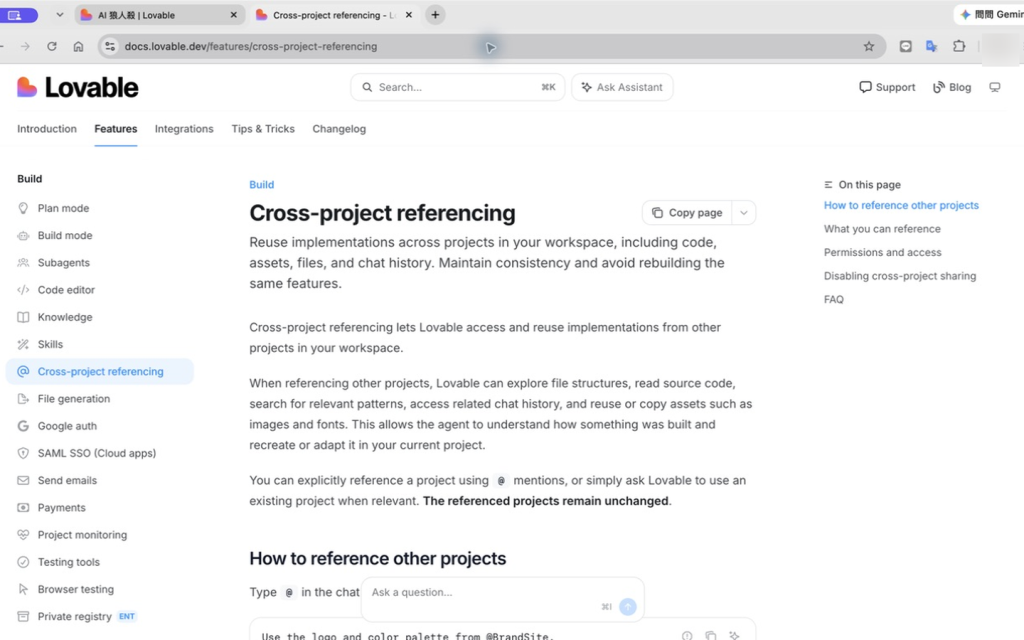
Task: Click the search magnifier icon
Action: (x=367, y=88)
